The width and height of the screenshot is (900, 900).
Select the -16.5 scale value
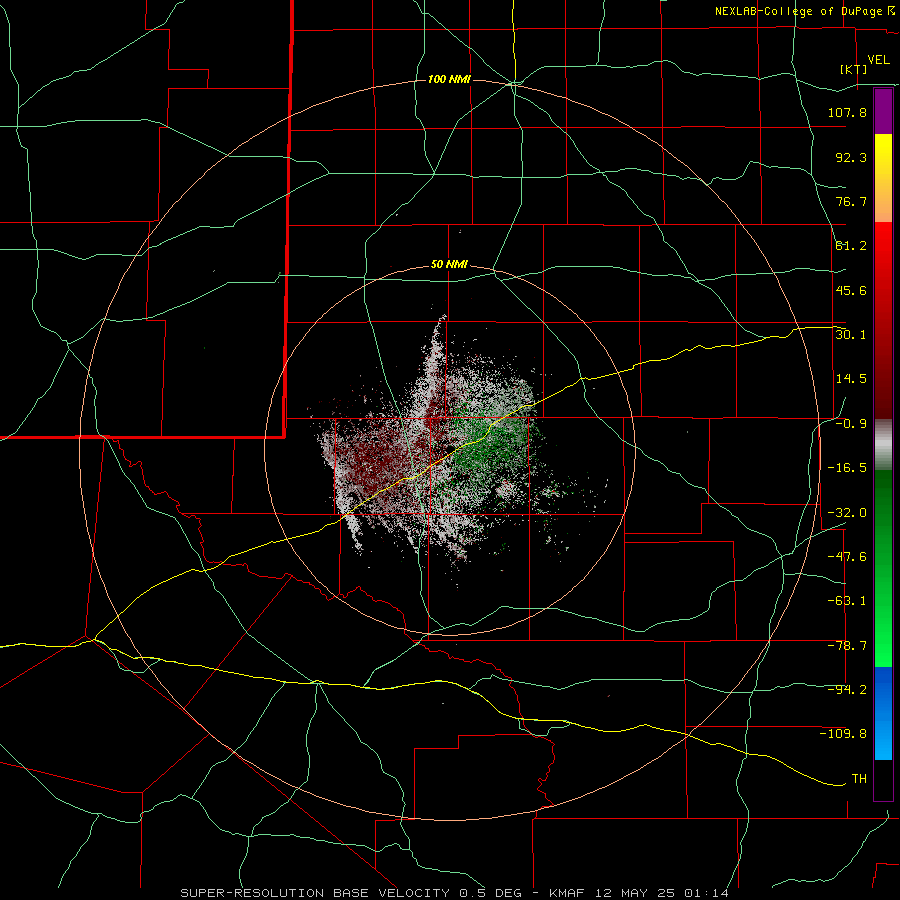(x=847, y=468)
